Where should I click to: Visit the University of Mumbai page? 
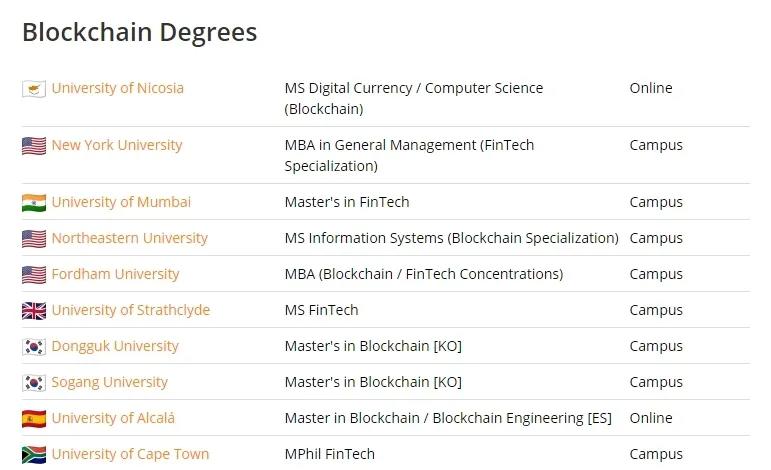[x=121, y=202]
